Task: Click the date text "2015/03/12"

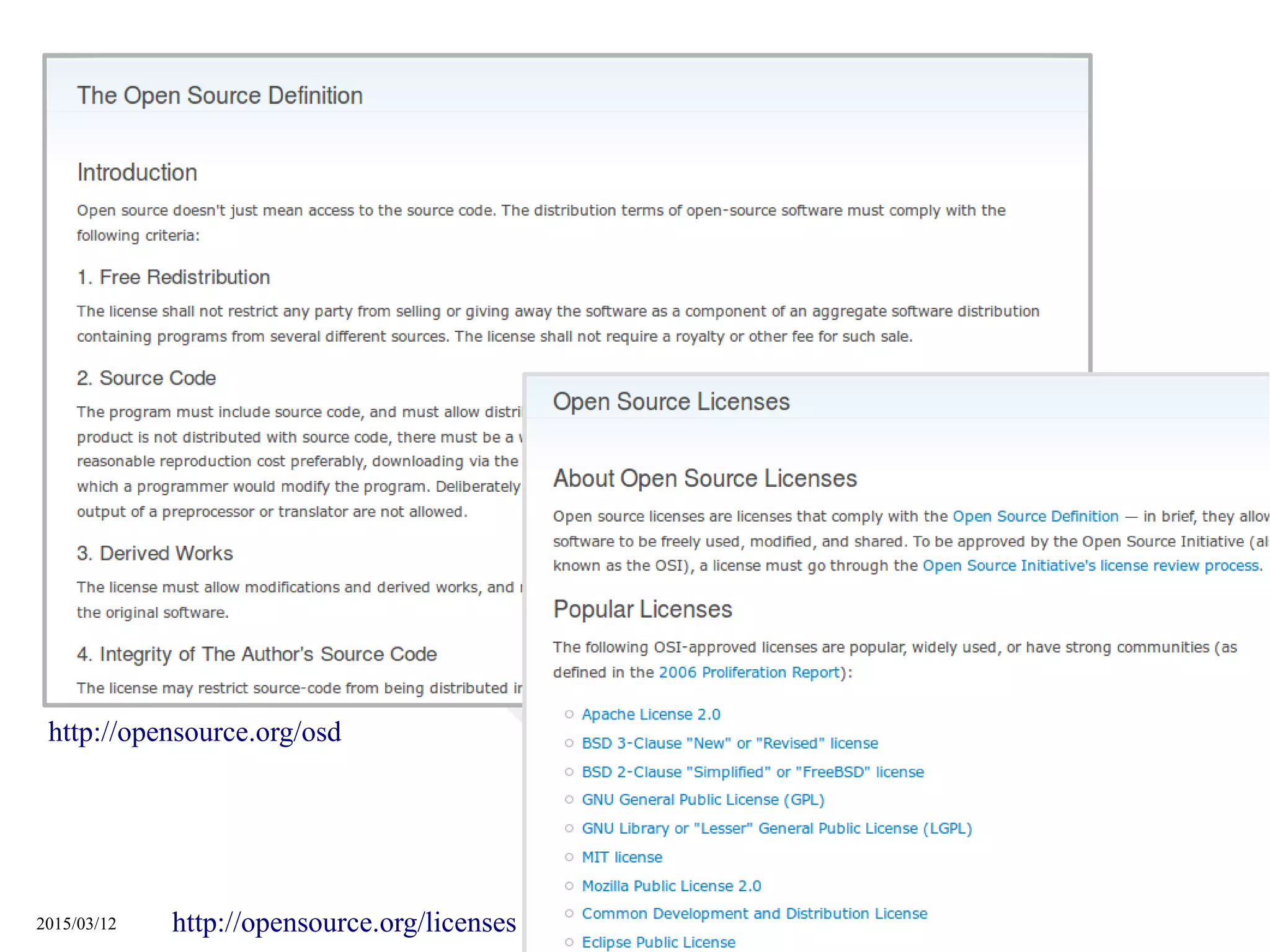Action: 76,924
